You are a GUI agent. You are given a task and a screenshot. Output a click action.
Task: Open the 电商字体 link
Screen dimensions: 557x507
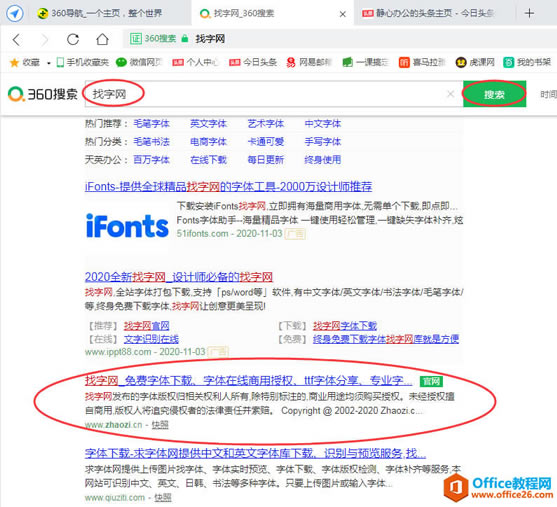point(208,142)
